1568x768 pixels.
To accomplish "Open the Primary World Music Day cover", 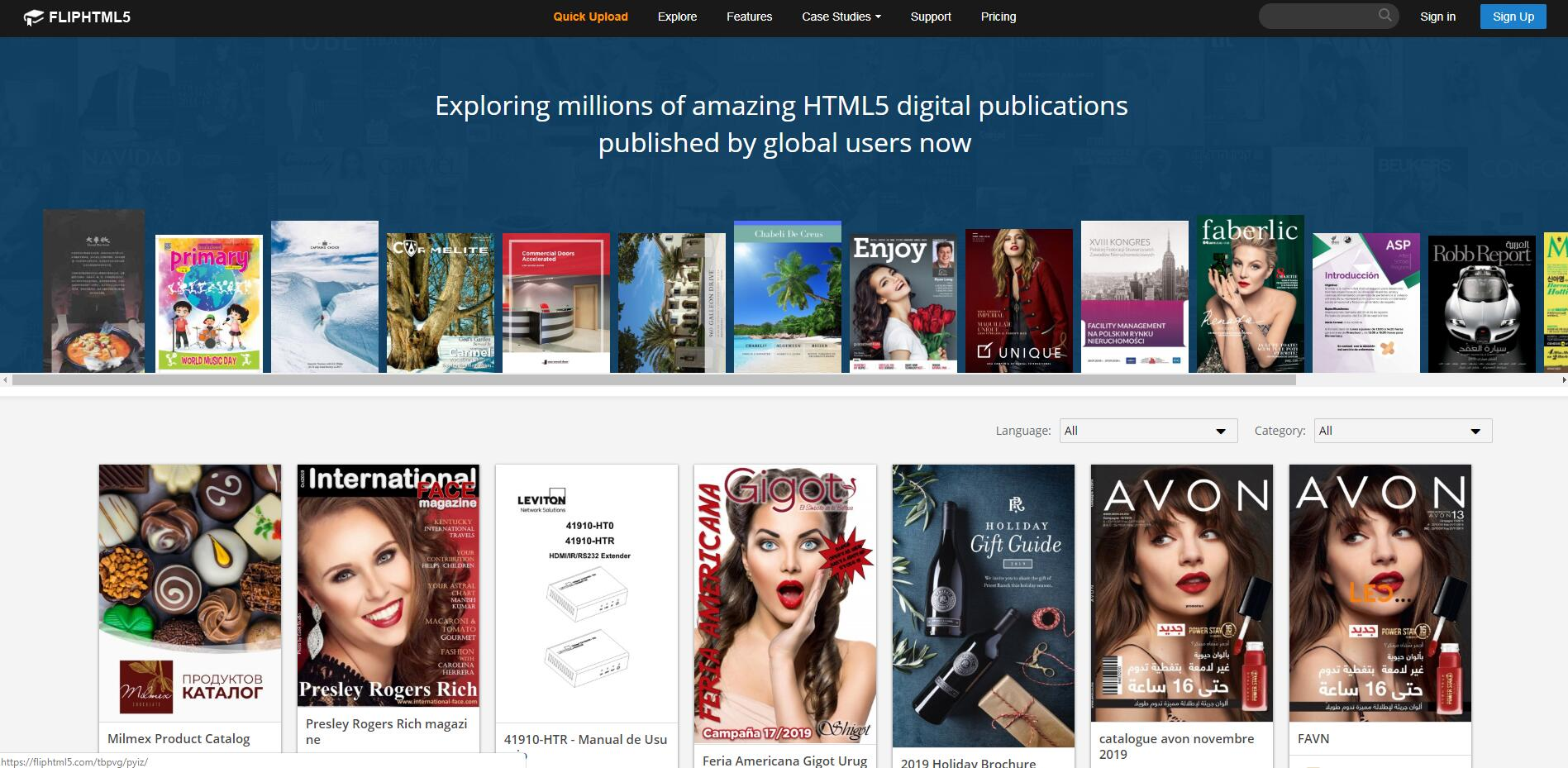I will 209,303.
